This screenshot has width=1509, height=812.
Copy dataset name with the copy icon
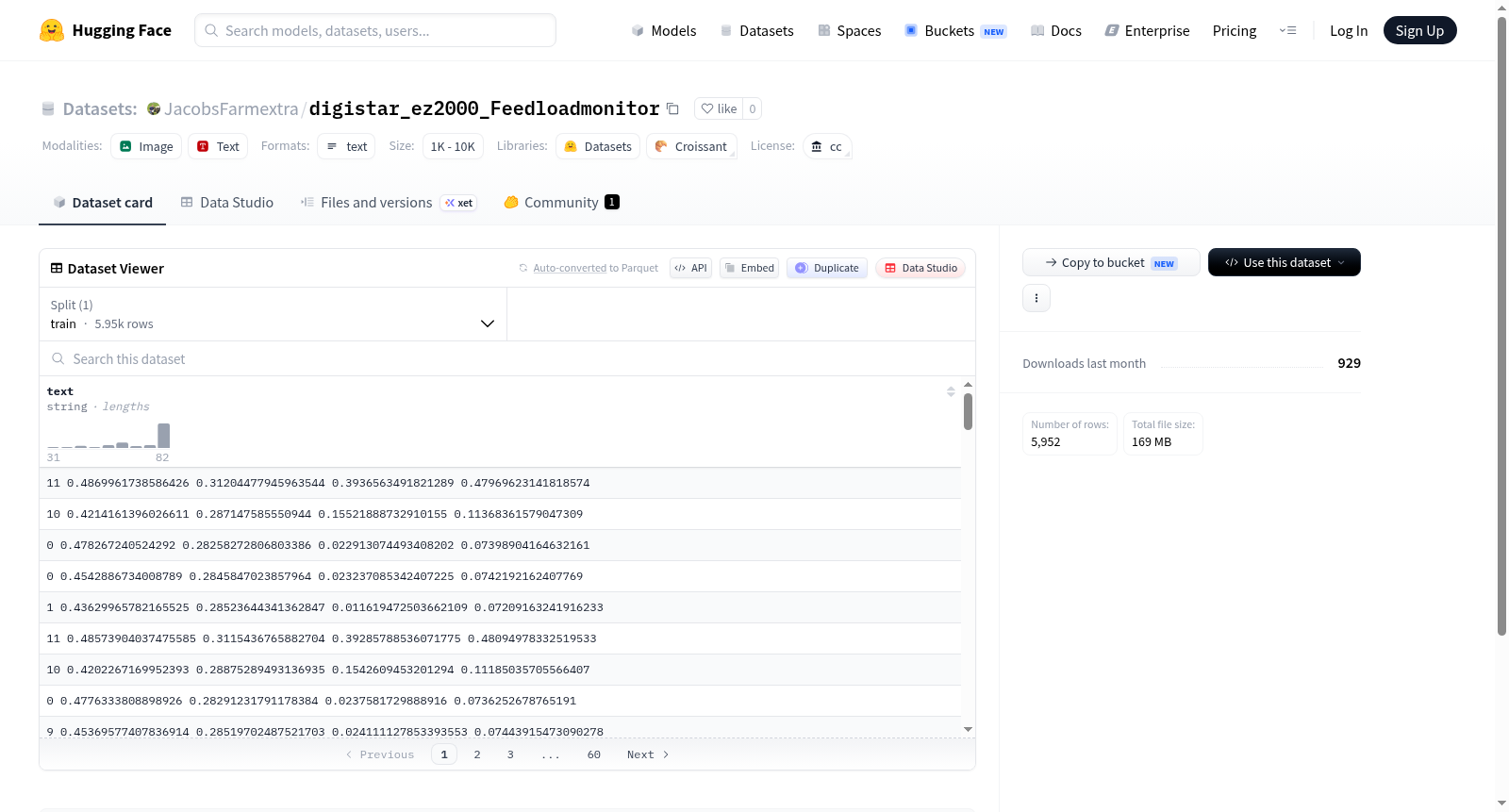672,108
